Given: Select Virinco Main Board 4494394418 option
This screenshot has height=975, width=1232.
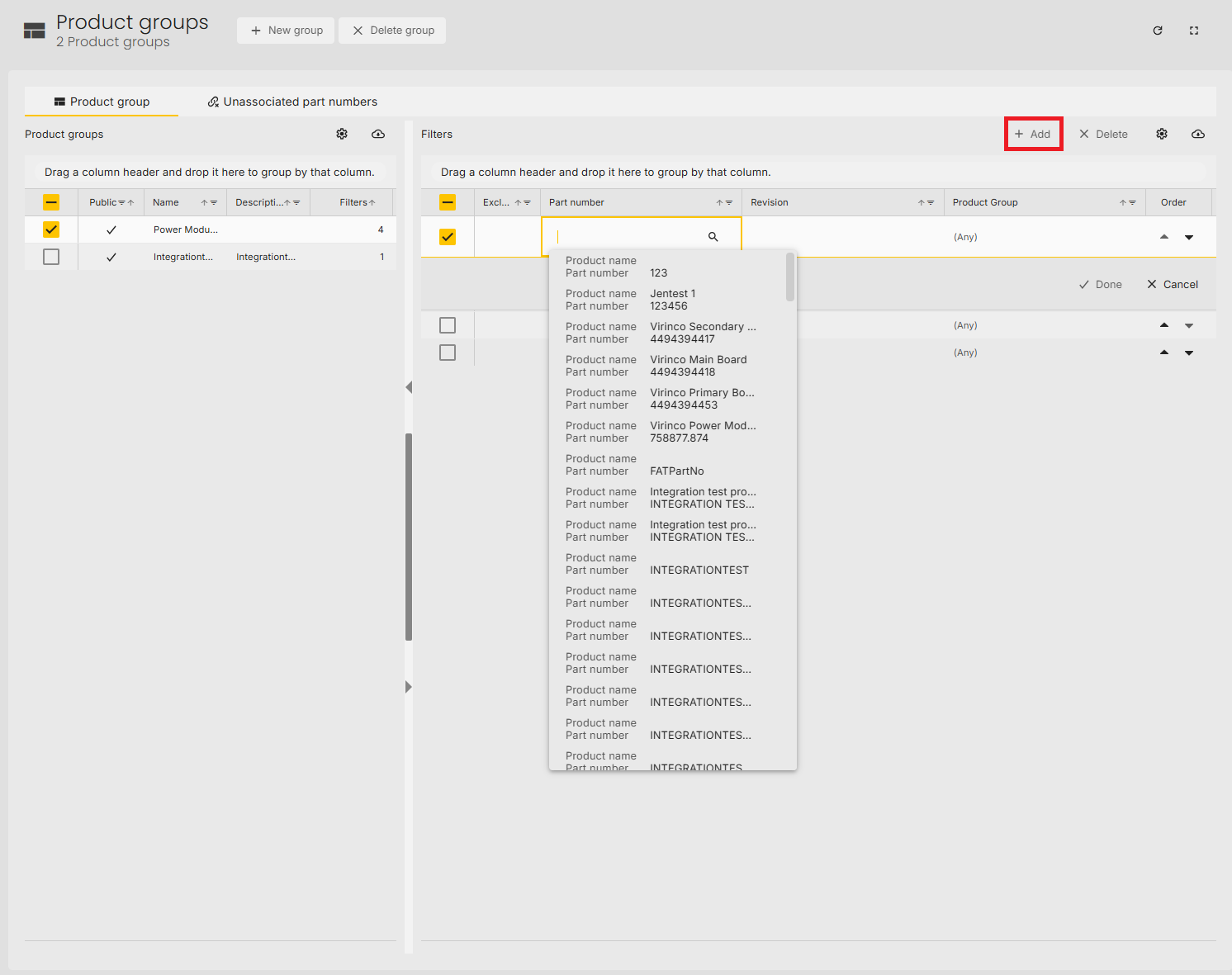Looking at the screenshot, I should click(x=667, y=366).
